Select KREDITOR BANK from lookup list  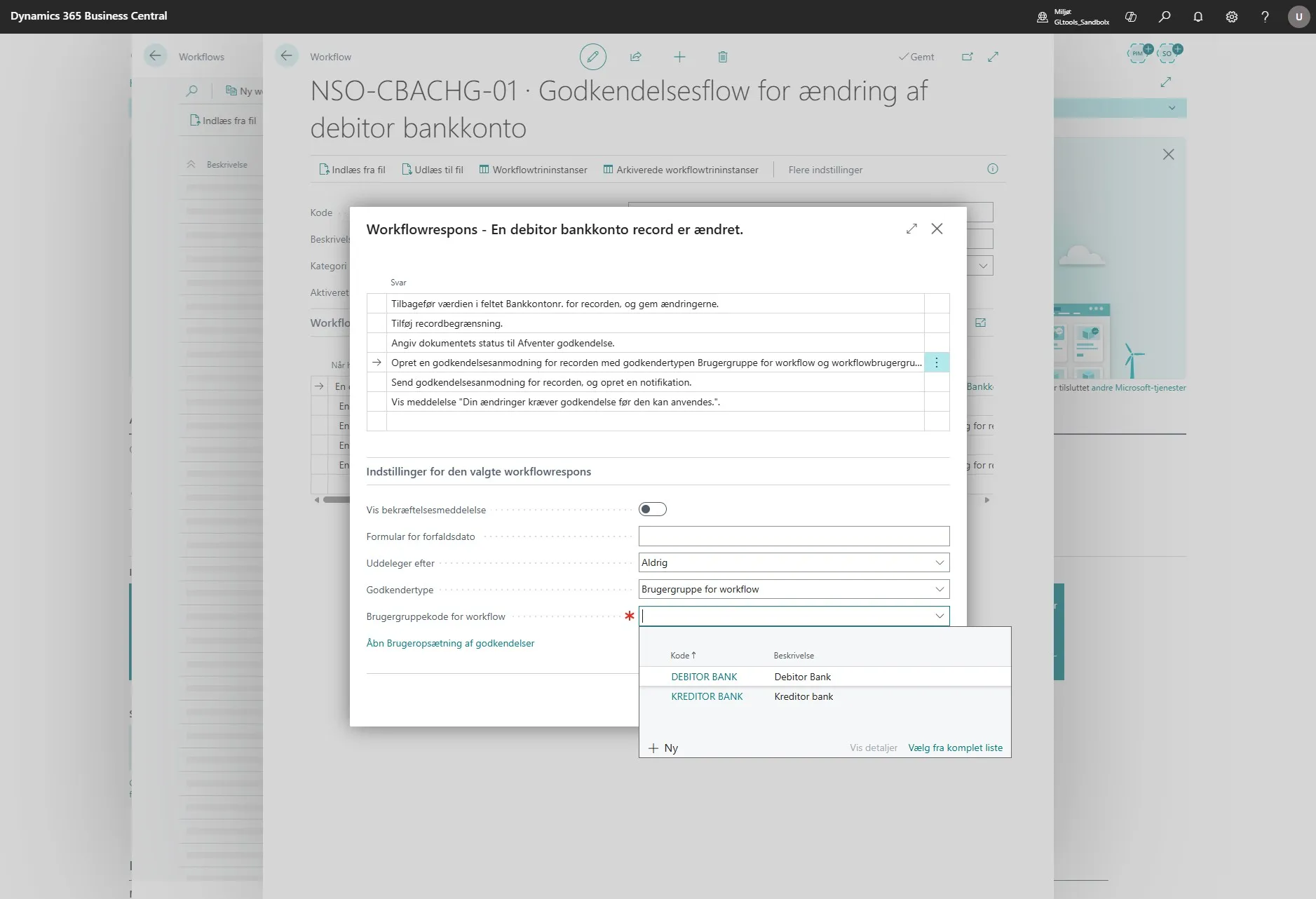[707, 696]
